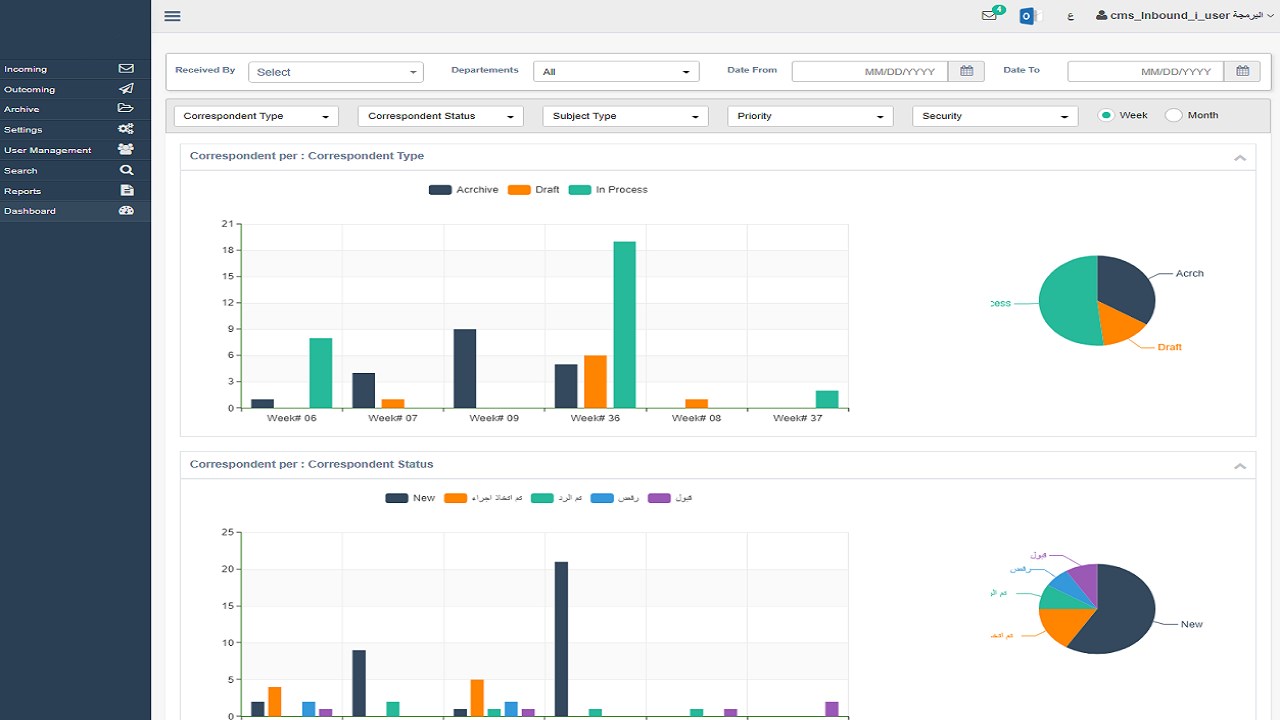Open the Priority filter button

pyautogui.click(x=810, y=116)
